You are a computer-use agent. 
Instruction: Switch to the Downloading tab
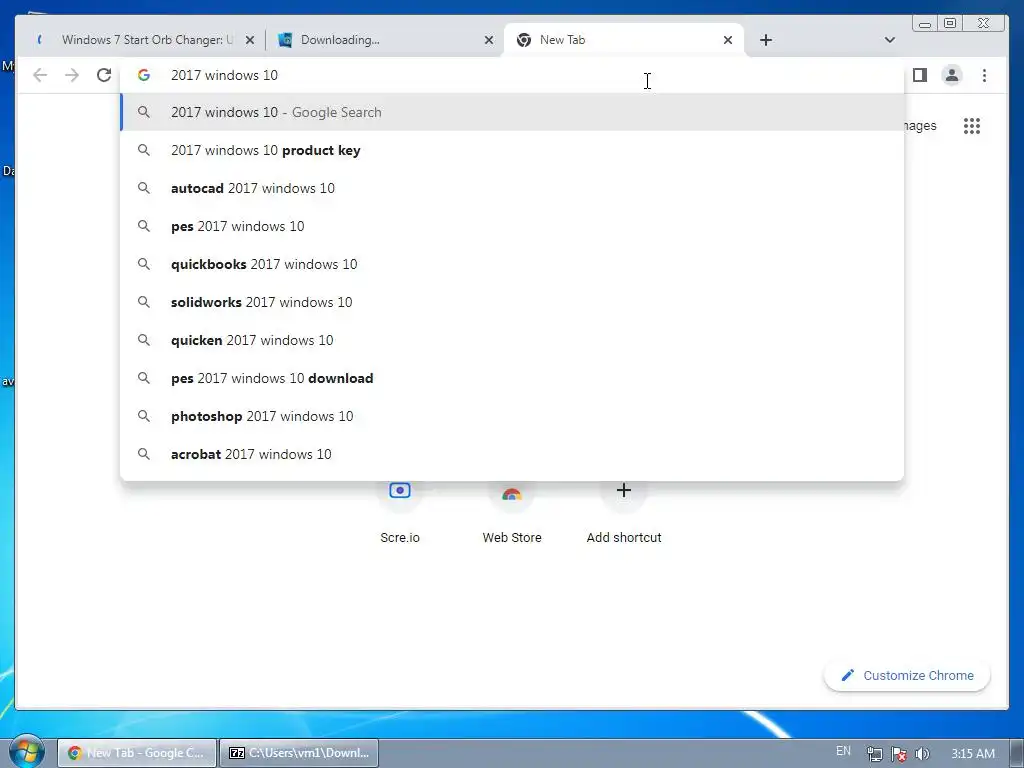point(384,40)
